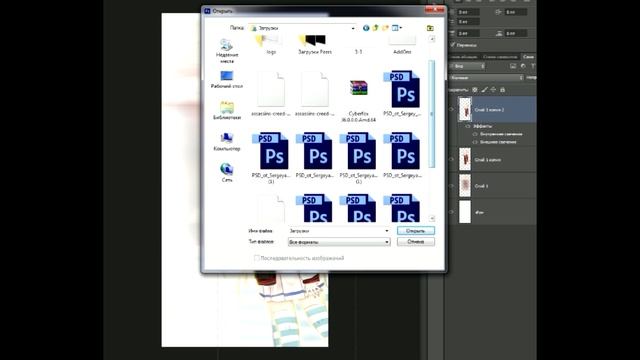The height and width of the screenshot is (360, 640).
Task: Switch to Слои tab
Action: pyautogui.click(x=528, y=57)
